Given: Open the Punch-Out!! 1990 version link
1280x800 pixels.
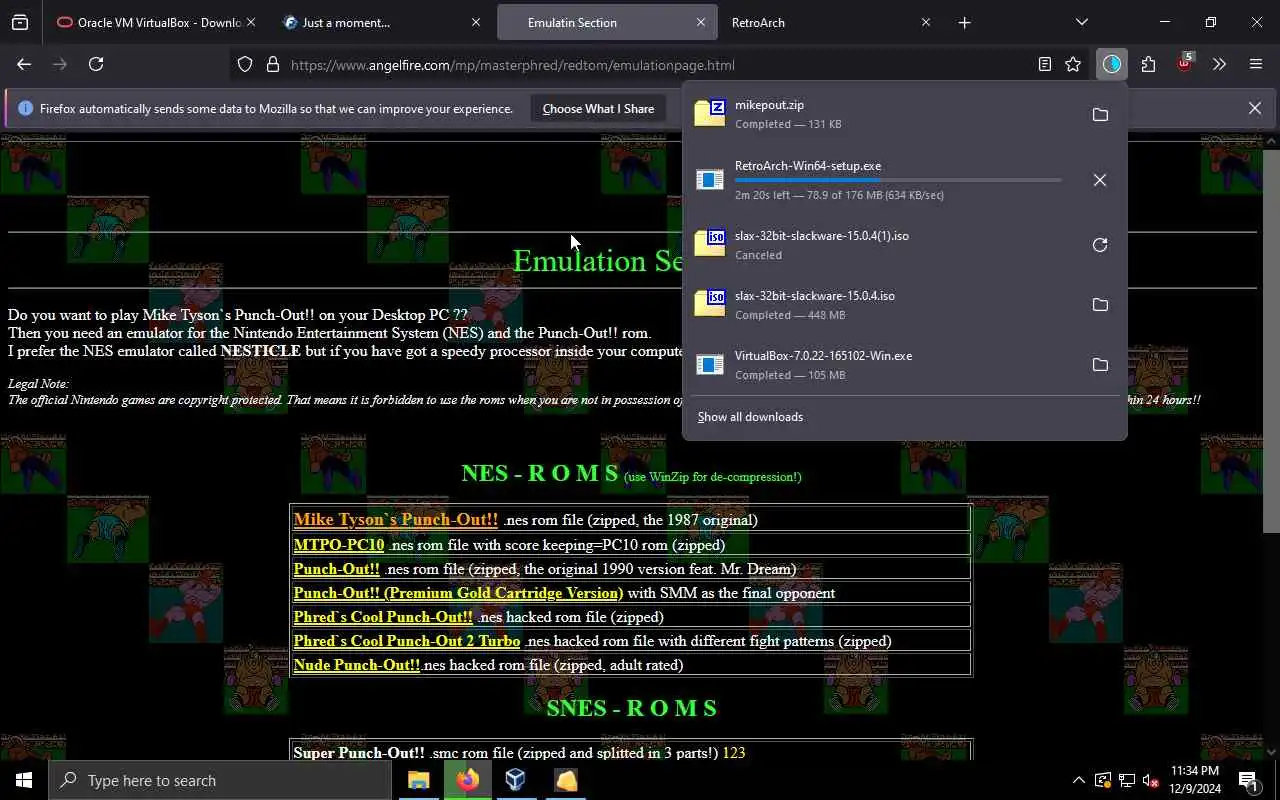Looking at the screenshot, I should click(336, 569).
